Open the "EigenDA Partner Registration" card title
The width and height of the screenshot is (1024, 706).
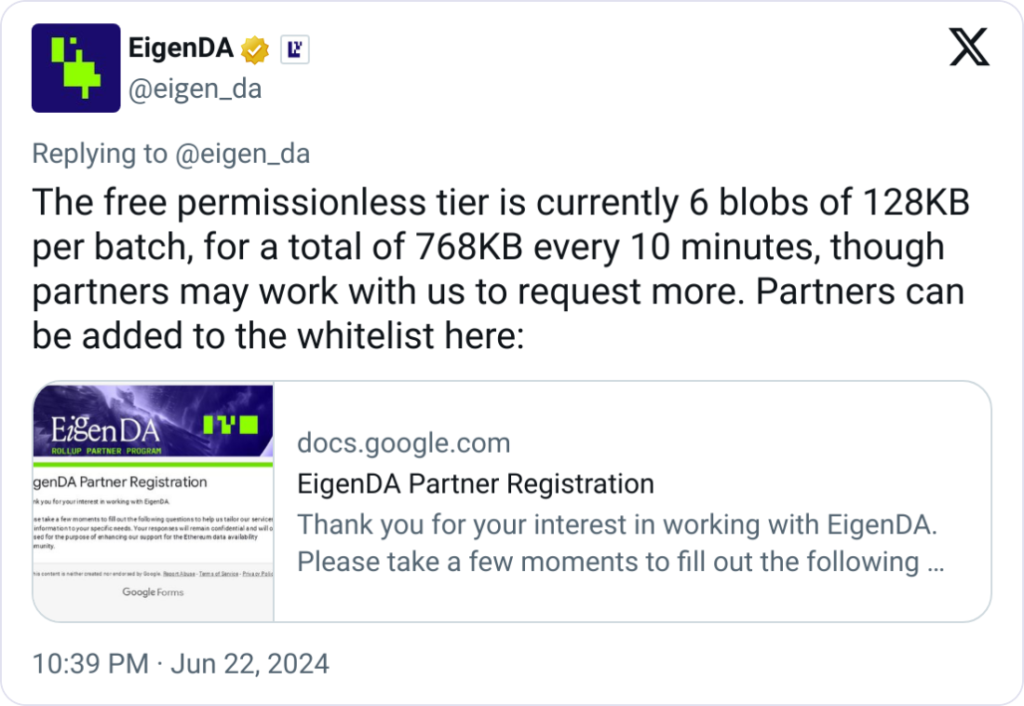476,484
